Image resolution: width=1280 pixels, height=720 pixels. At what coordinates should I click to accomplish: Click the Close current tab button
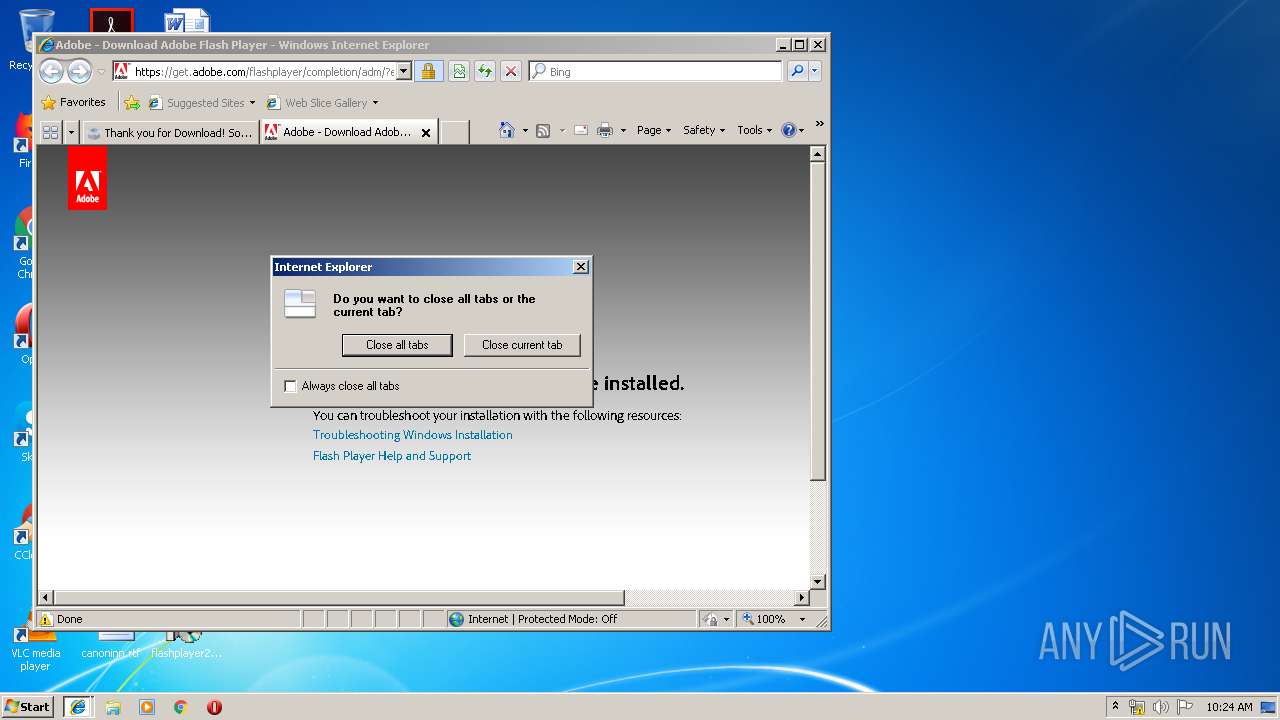coord(522,345)
